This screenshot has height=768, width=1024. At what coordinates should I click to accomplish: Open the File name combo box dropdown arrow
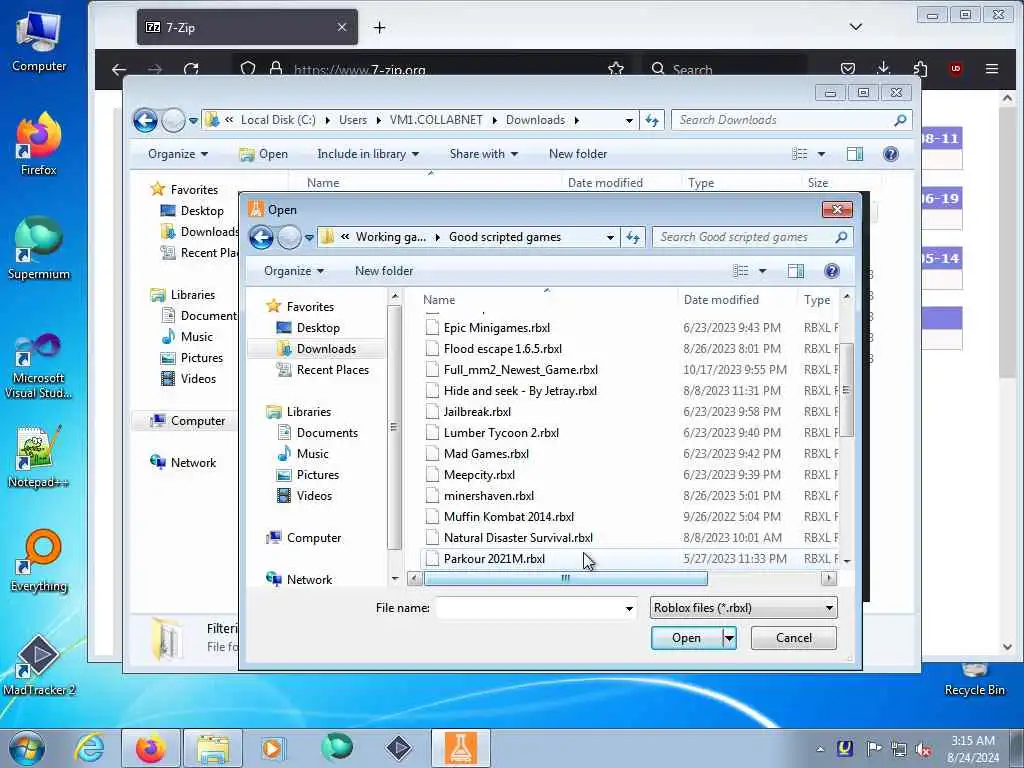[629, 609]
